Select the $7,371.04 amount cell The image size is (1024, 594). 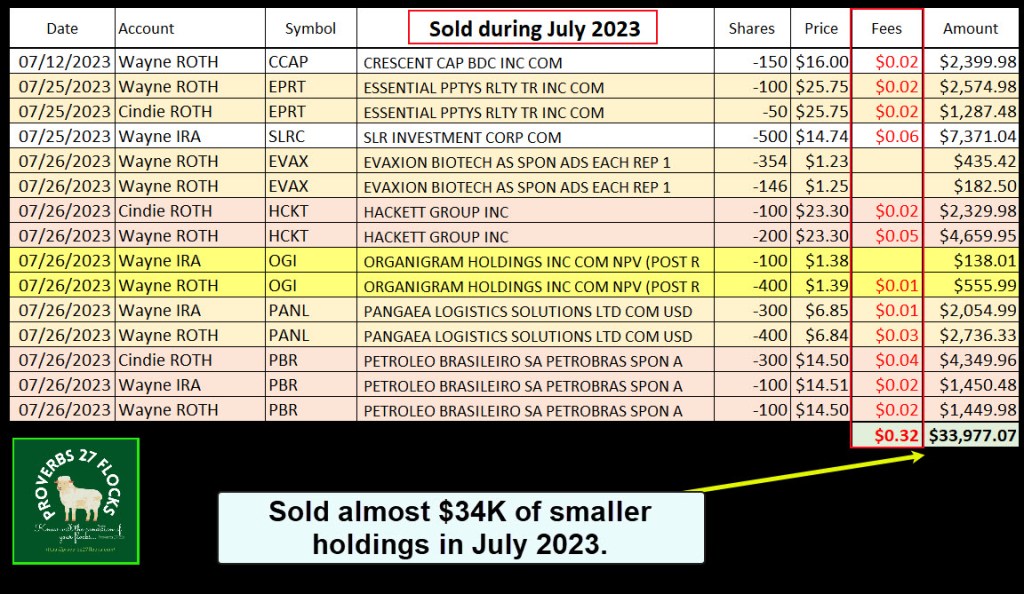(x=972, y=137)
